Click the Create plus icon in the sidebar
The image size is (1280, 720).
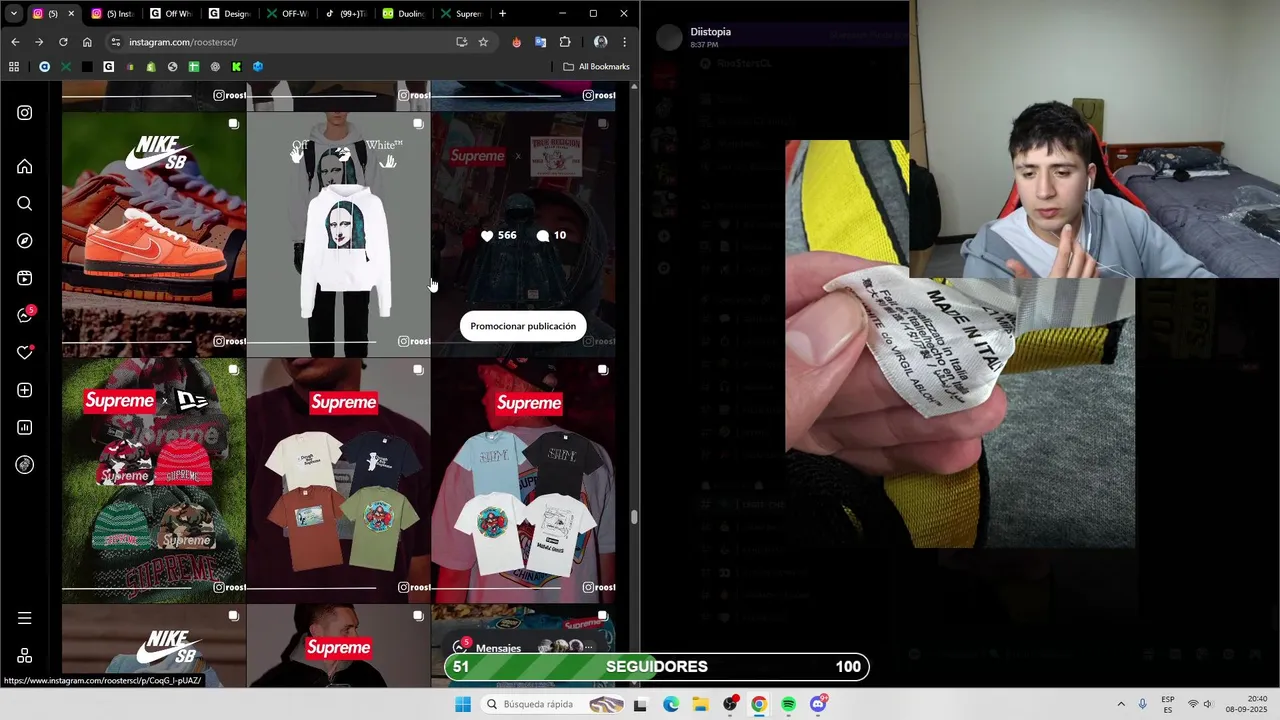(25, 390)
